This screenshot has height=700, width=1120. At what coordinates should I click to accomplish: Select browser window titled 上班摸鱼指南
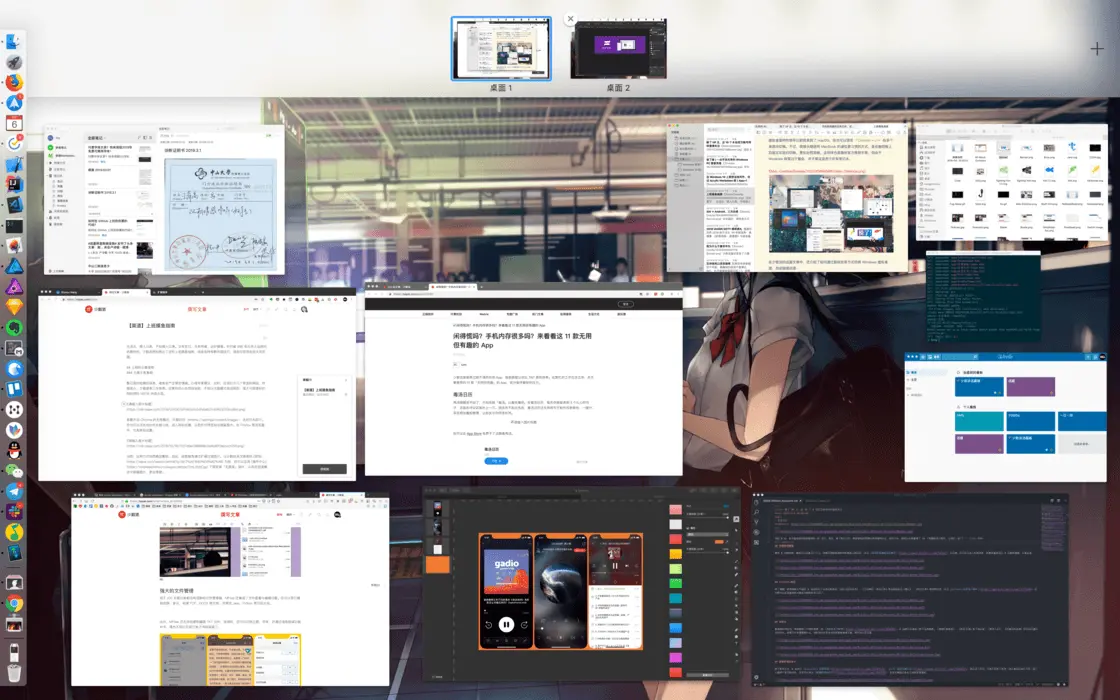[x=197, y=384]
